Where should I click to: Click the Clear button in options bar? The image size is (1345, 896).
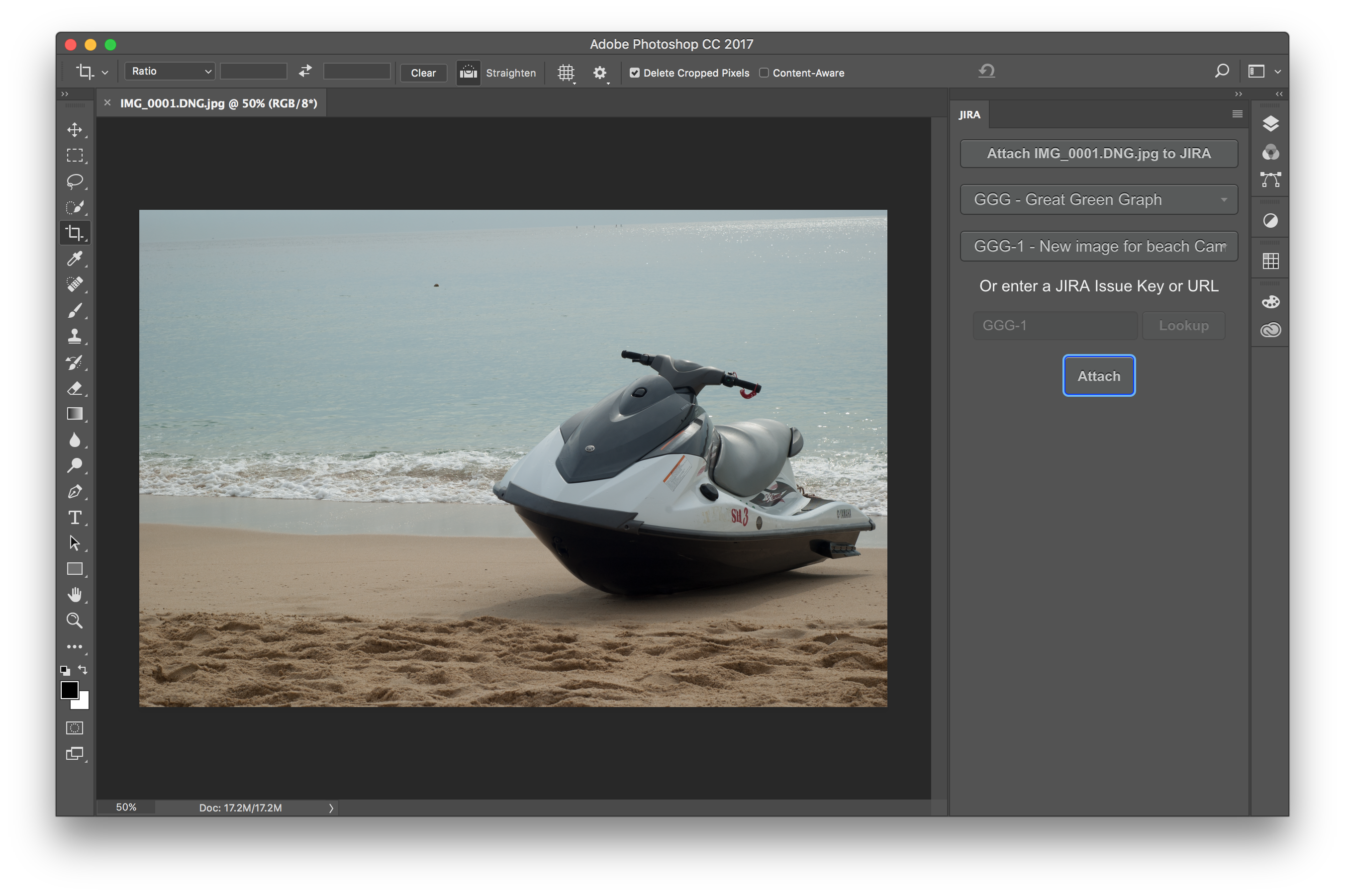click(x=423, y=73)
